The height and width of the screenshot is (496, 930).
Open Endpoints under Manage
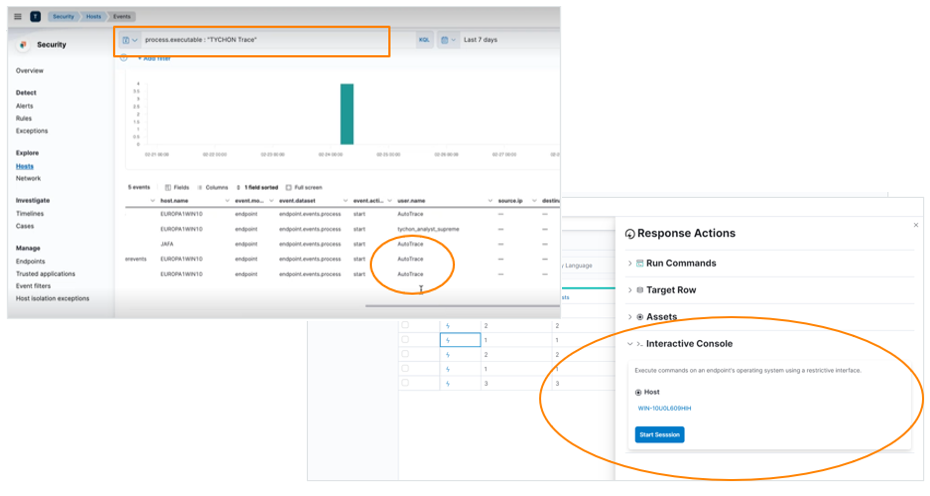click(30, 262)
